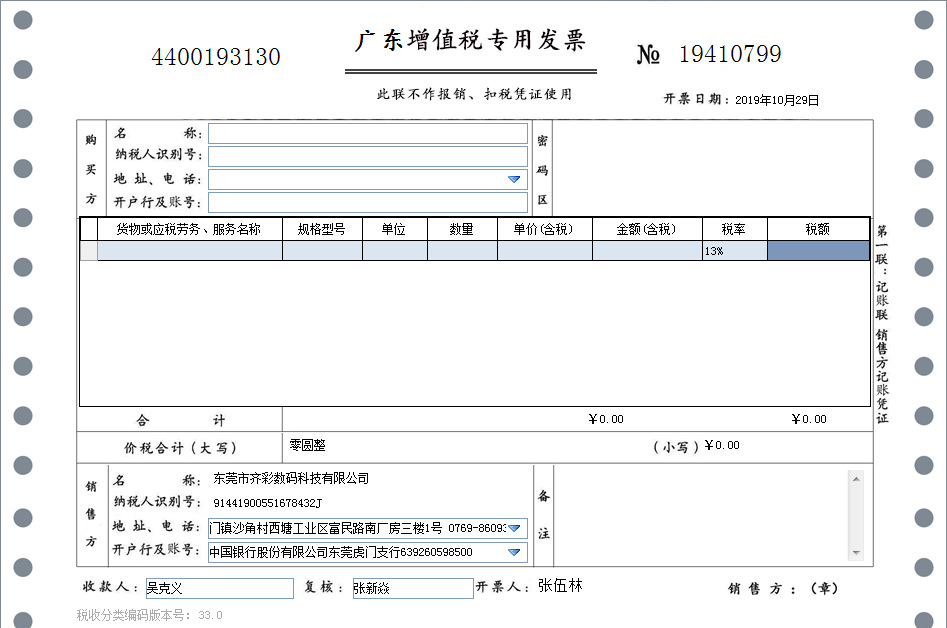Click the seller address field with 富民路南厂房
The height and width of the screenshot is (628, 947).
coord(368,528)
